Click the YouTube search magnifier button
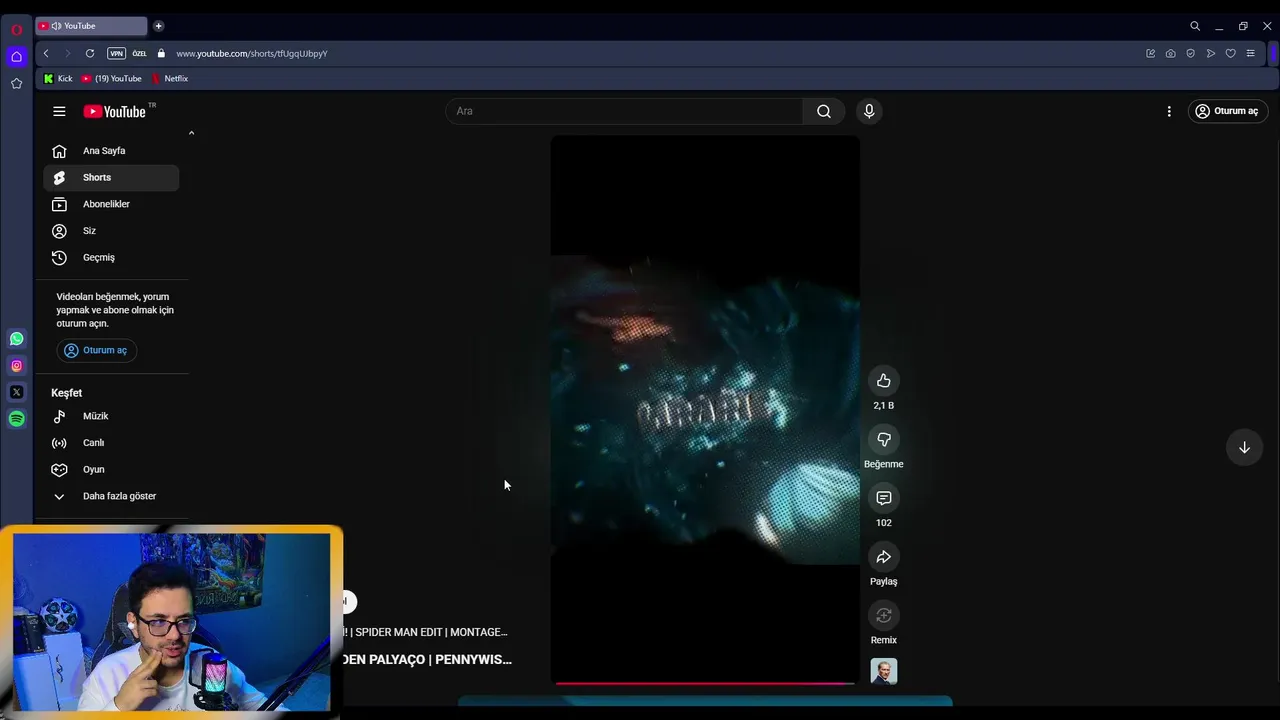The width and height of the screenshot is (1280, 720). [824, 111]
